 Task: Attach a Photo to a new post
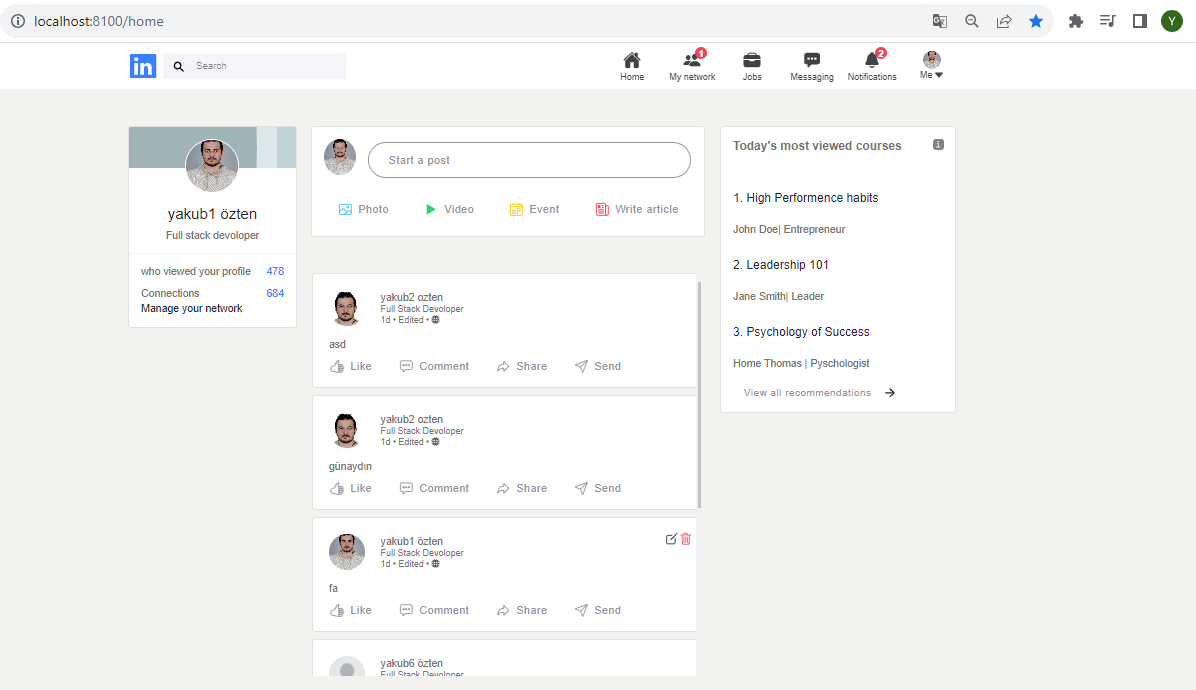click(x=363, y=209)
